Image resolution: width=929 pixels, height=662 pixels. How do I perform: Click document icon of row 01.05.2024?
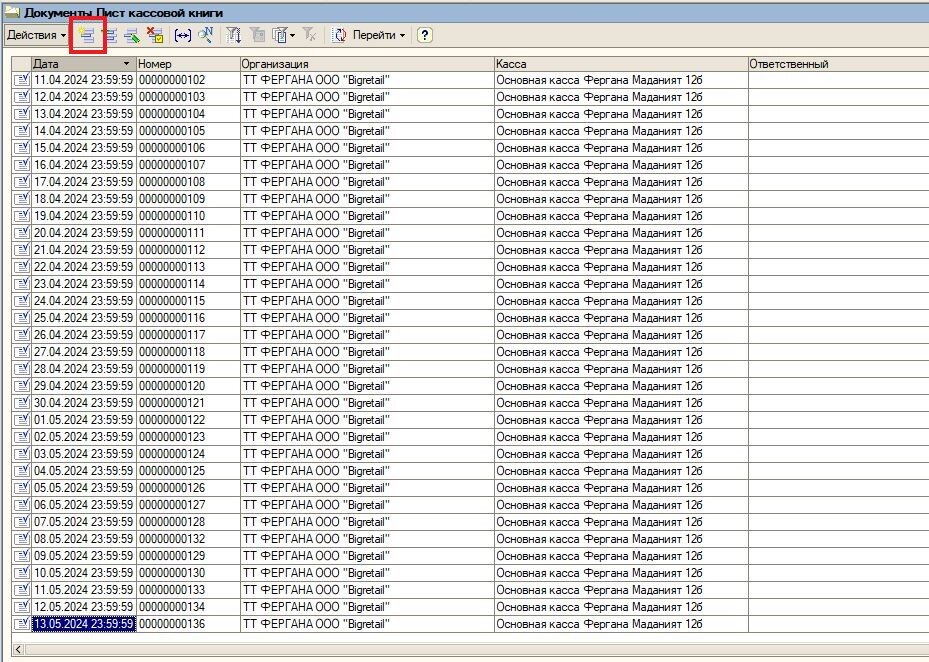click(x=21, y=420)
